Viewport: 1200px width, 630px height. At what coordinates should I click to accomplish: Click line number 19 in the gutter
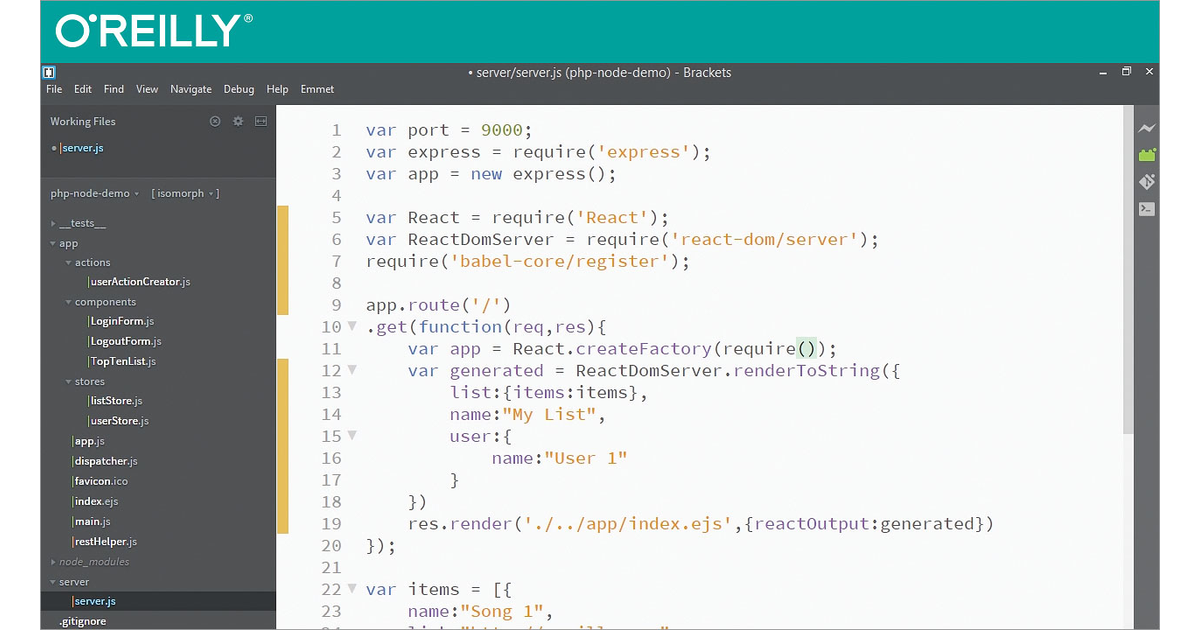tap(331, 524)
